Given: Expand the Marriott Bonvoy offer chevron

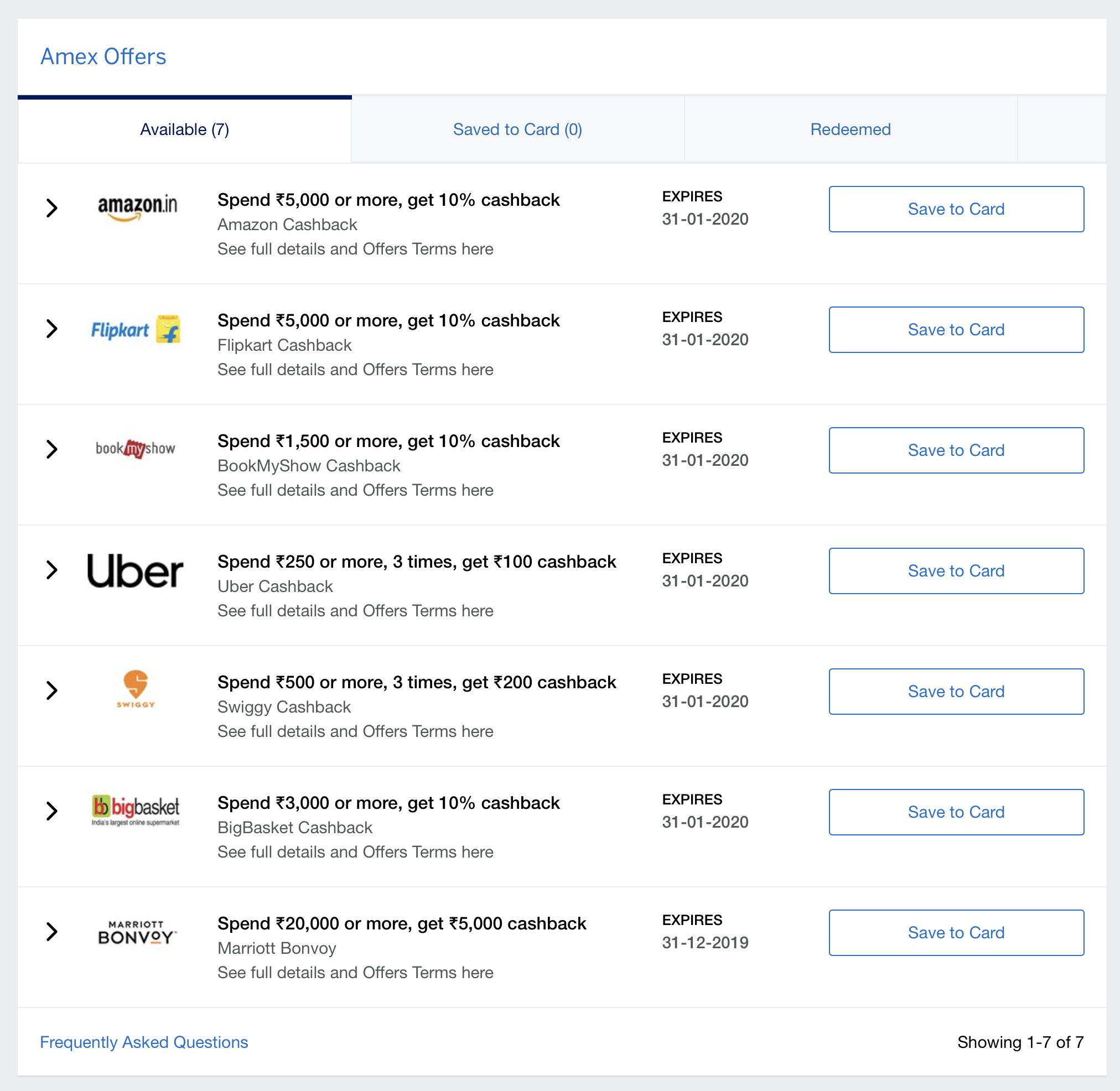Looking at the screenshot, I should coord(52,932).
